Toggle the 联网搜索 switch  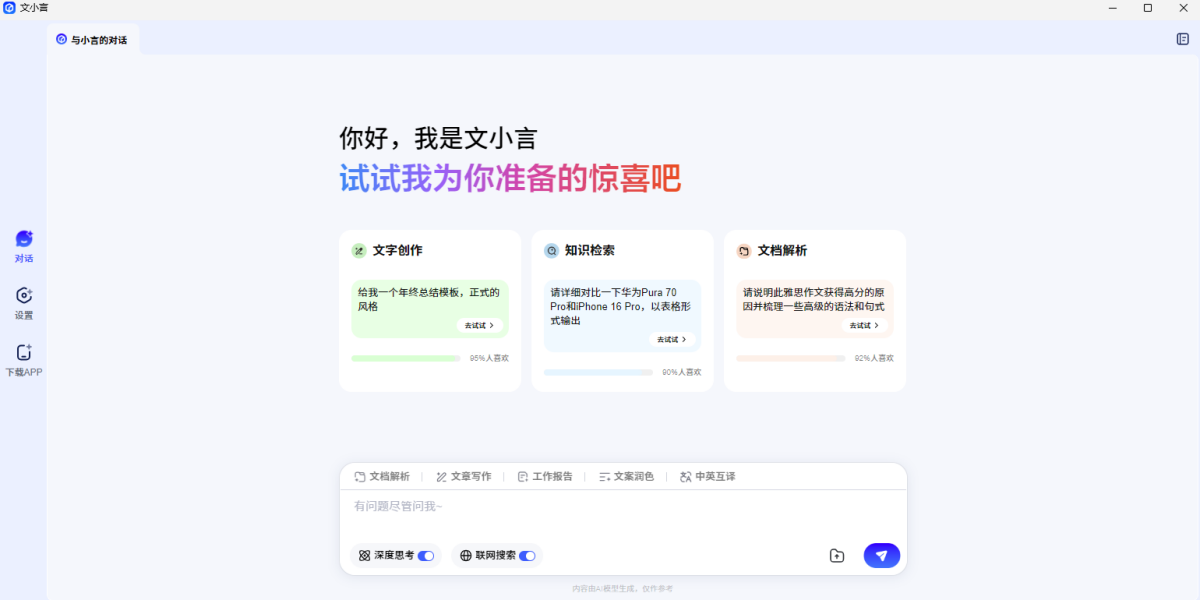527,555
